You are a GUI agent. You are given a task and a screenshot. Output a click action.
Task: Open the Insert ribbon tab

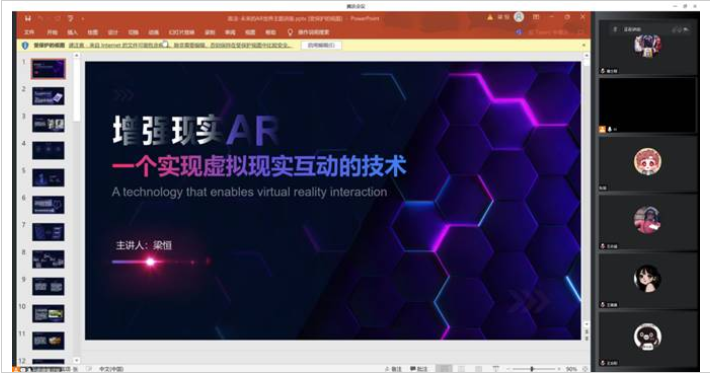(x=72, y=32)
